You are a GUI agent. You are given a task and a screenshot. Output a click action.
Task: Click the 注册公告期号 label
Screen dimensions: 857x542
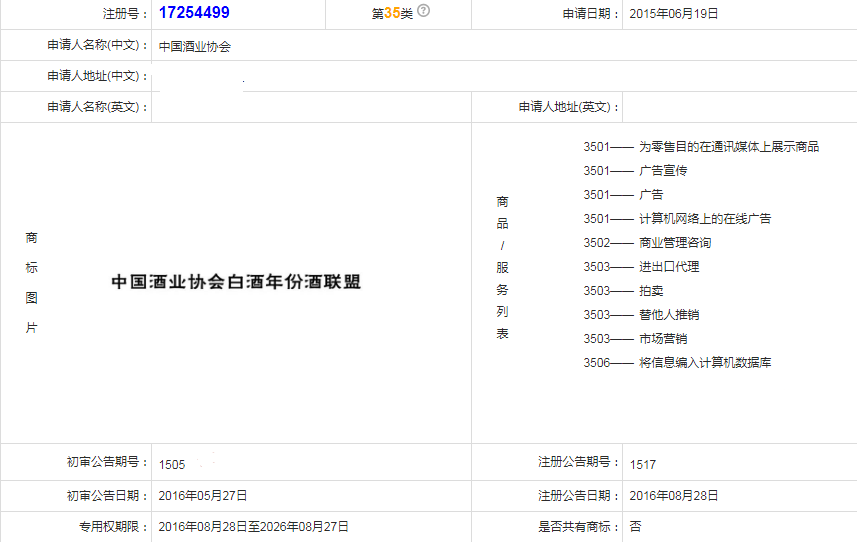[579, 462]
